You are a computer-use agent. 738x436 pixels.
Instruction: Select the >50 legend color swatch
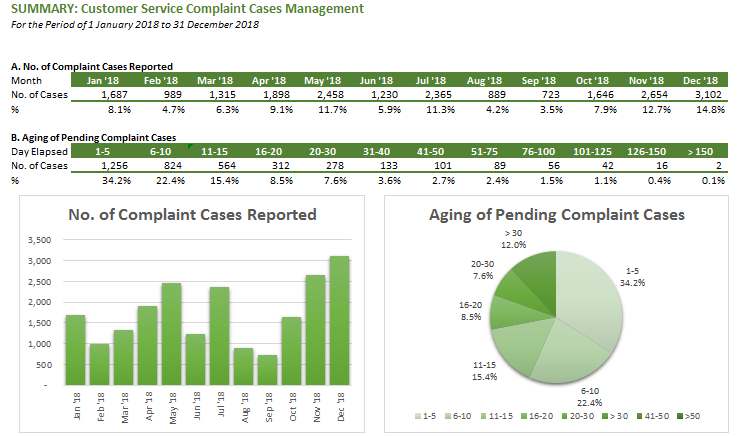coord(680,416)
